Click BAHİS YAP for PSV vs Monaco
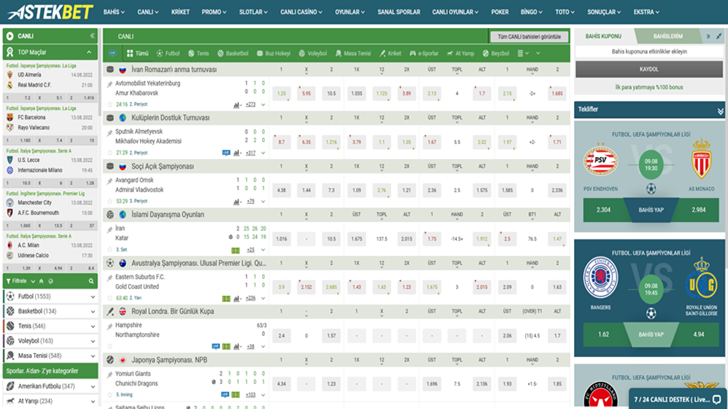The image size is (728, 409). tap(651, 210)
